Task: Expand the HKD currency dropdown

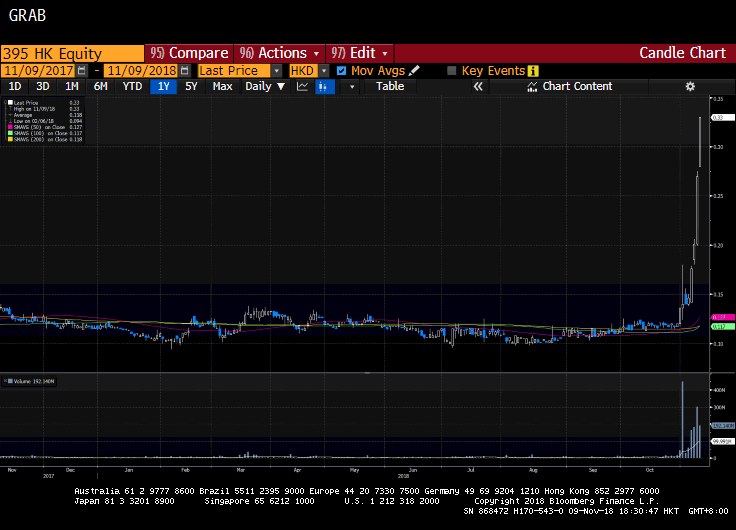Action: (x=323, y=71)
